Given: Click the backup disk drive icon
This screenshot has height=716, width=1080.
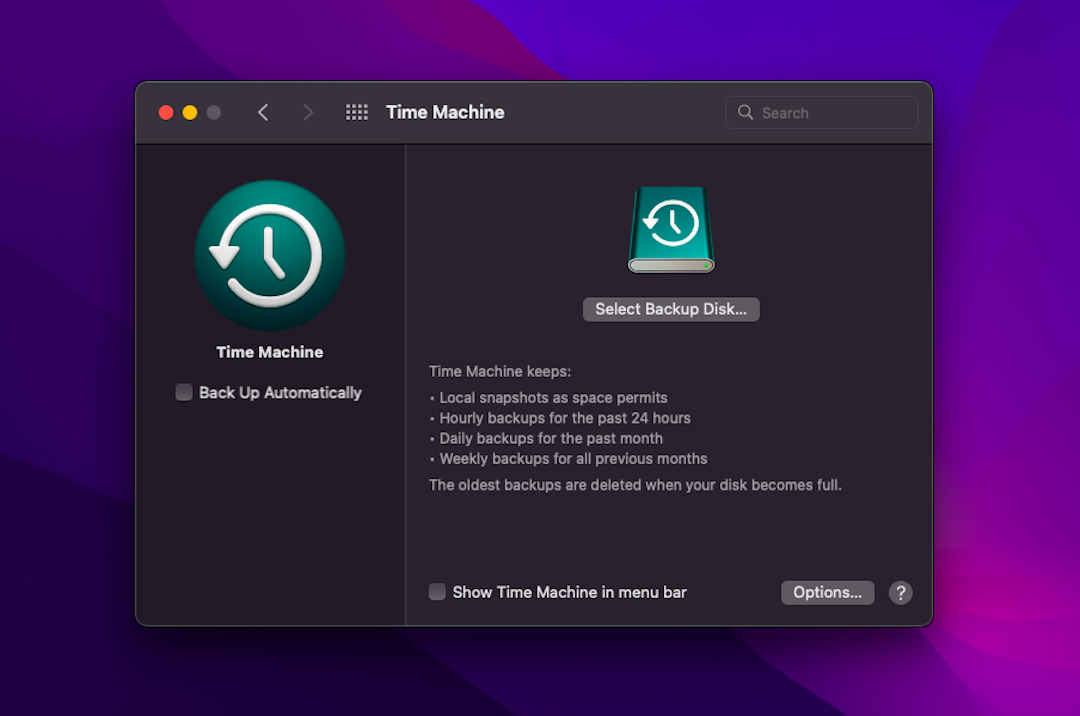Looking at the screenshot, I should point(672,229).
